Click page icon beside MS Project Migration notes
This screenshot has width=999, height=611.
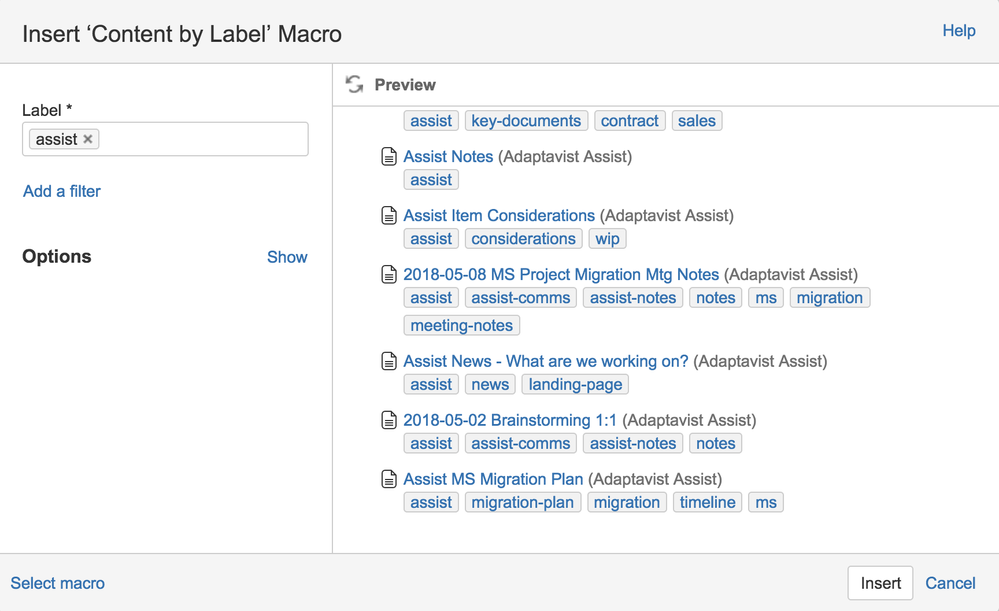389,275
